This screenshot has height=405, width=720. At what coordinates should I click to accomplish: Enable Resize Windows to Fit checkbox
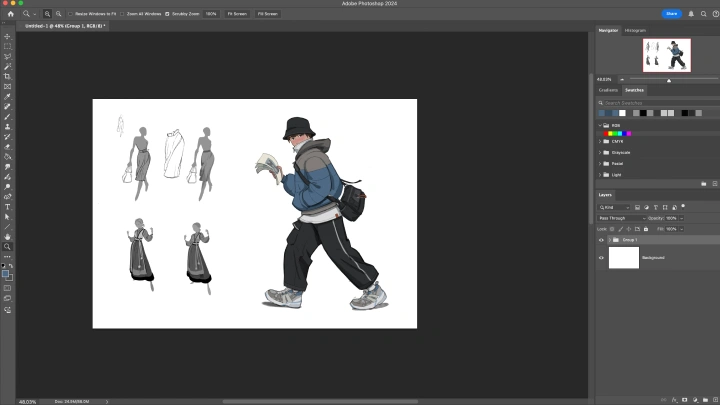tap(70, 14)
